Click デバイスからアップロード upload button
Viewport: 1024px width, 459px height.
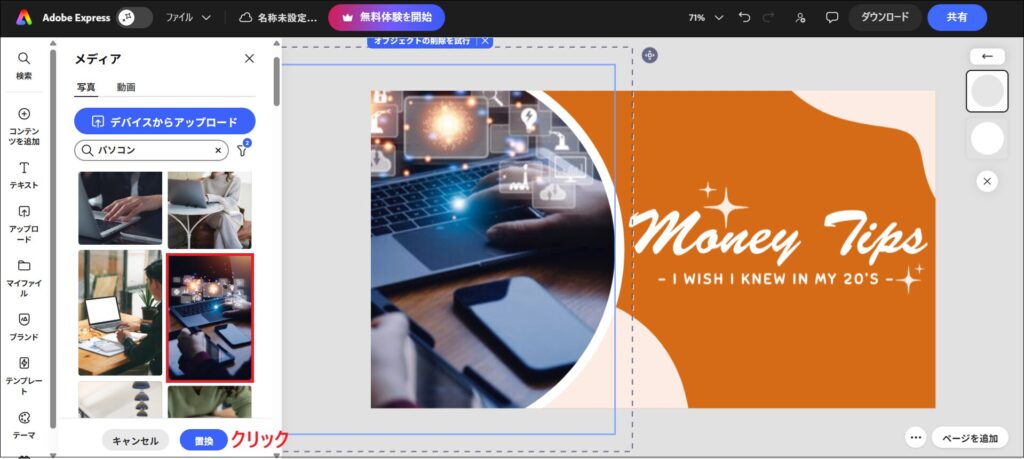pos(164,122)
